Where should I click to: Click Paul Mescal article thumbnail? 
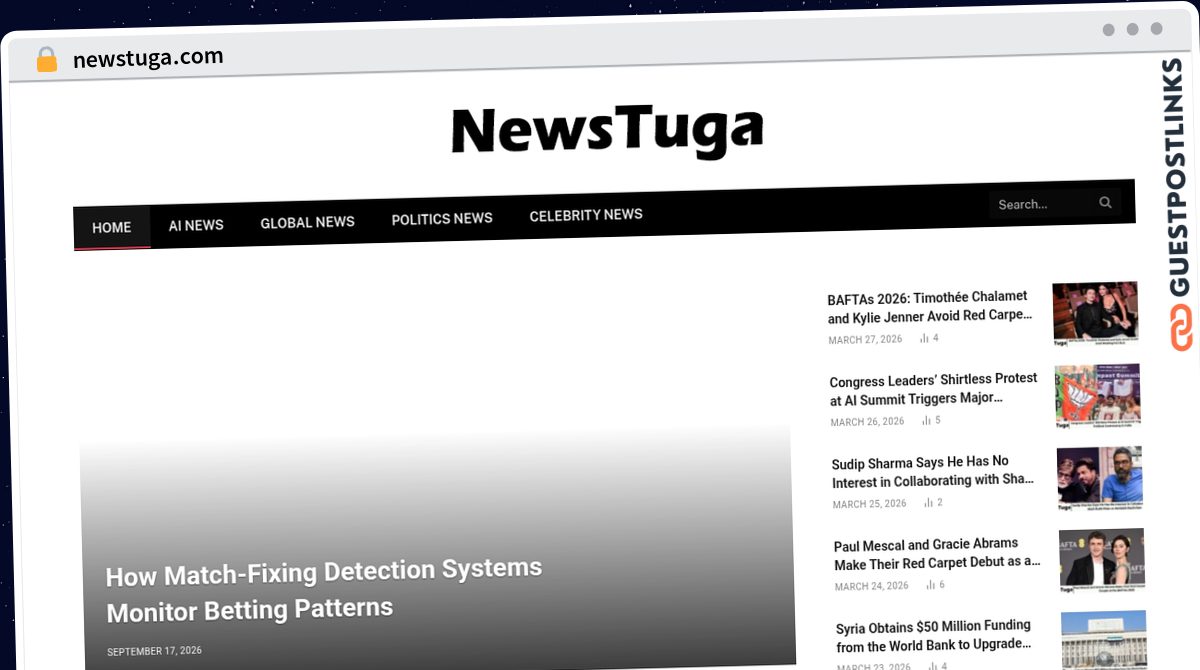pyautogui.click(x=1102, y=560)
